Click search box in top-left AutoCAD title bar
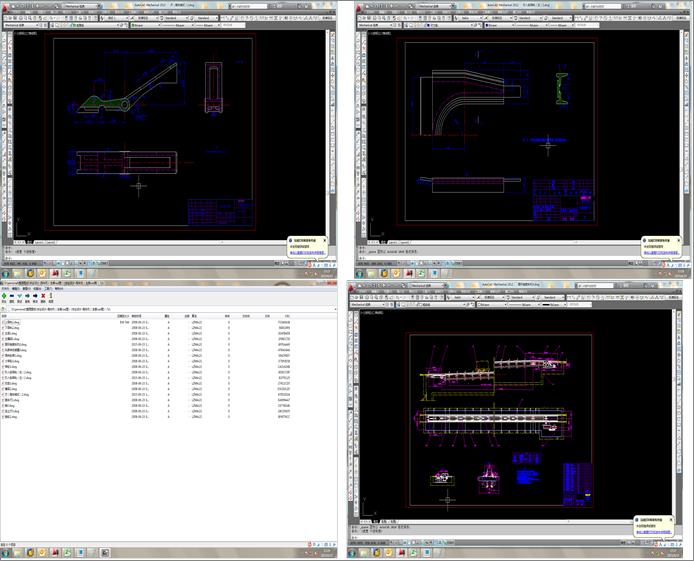694x561 pixels. click(x=248, y=6)
